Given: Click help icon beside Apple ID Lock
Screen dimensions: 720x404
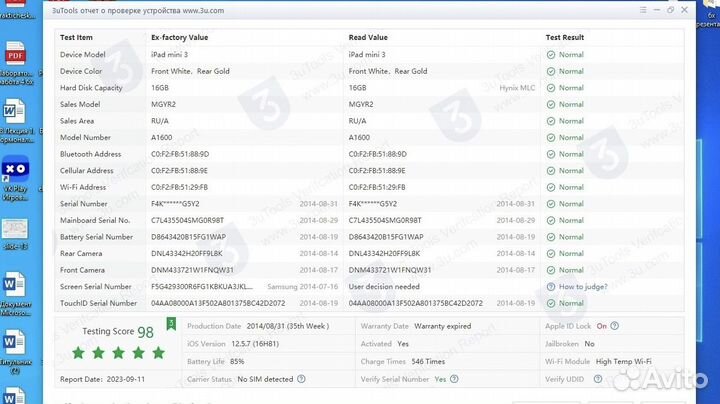Looking at the screenshot, I should [613, 326].
